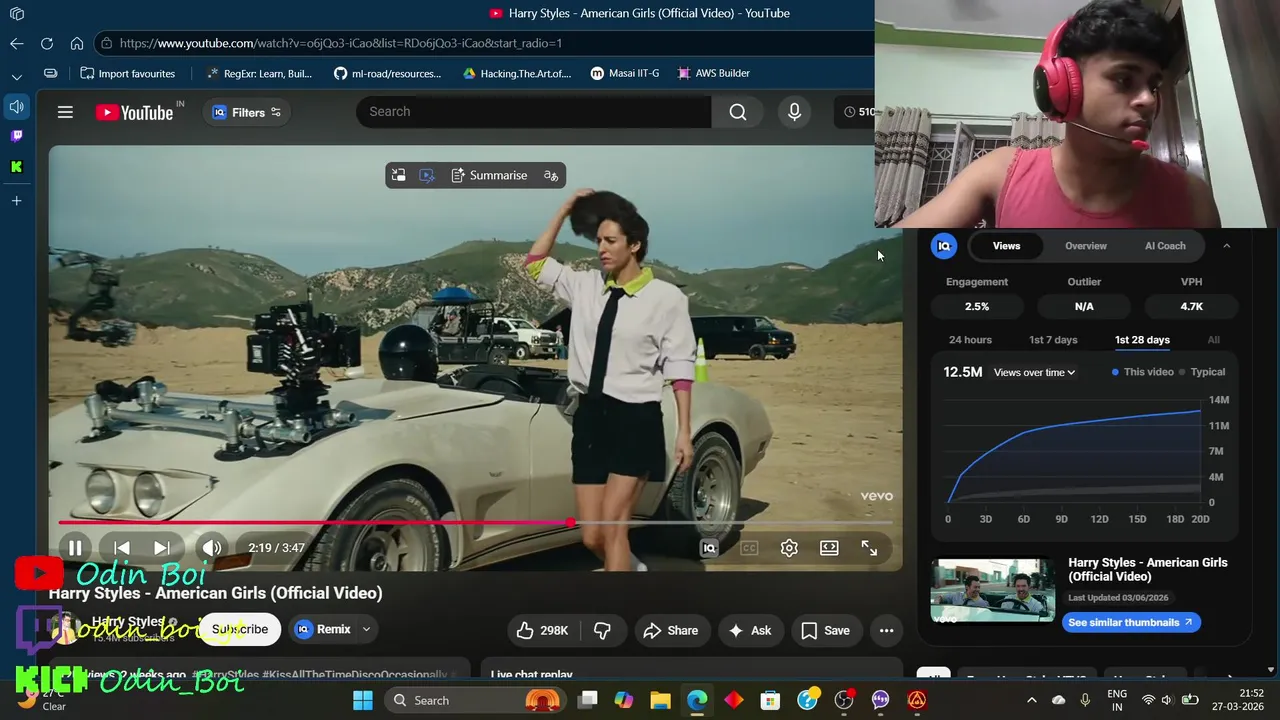Open more actions three-dot menu
The image size is (1280, 720).
(886, 630)
